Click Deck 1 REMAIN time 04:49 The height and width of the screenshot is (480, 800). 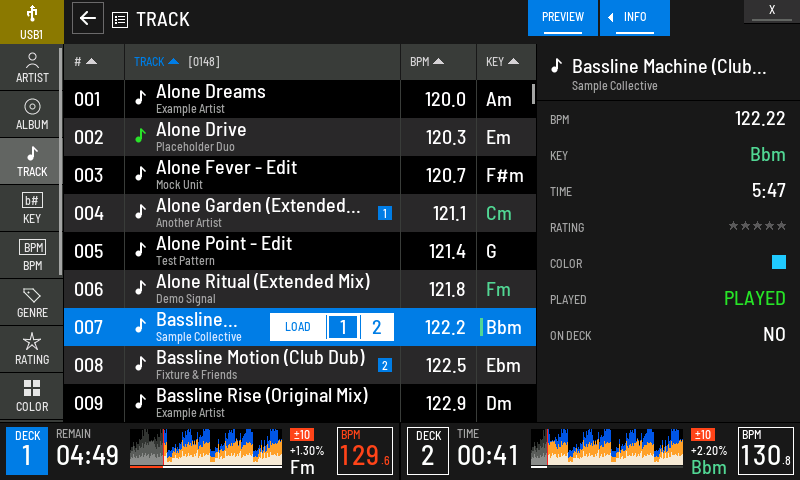pos(87,455)
